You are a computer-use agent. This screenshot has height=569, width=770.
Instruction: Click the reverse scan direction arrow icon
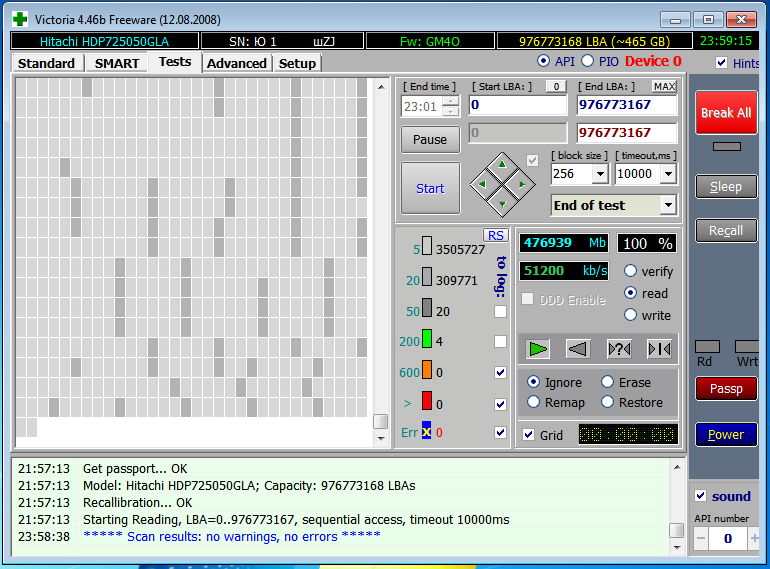point(578,349)
